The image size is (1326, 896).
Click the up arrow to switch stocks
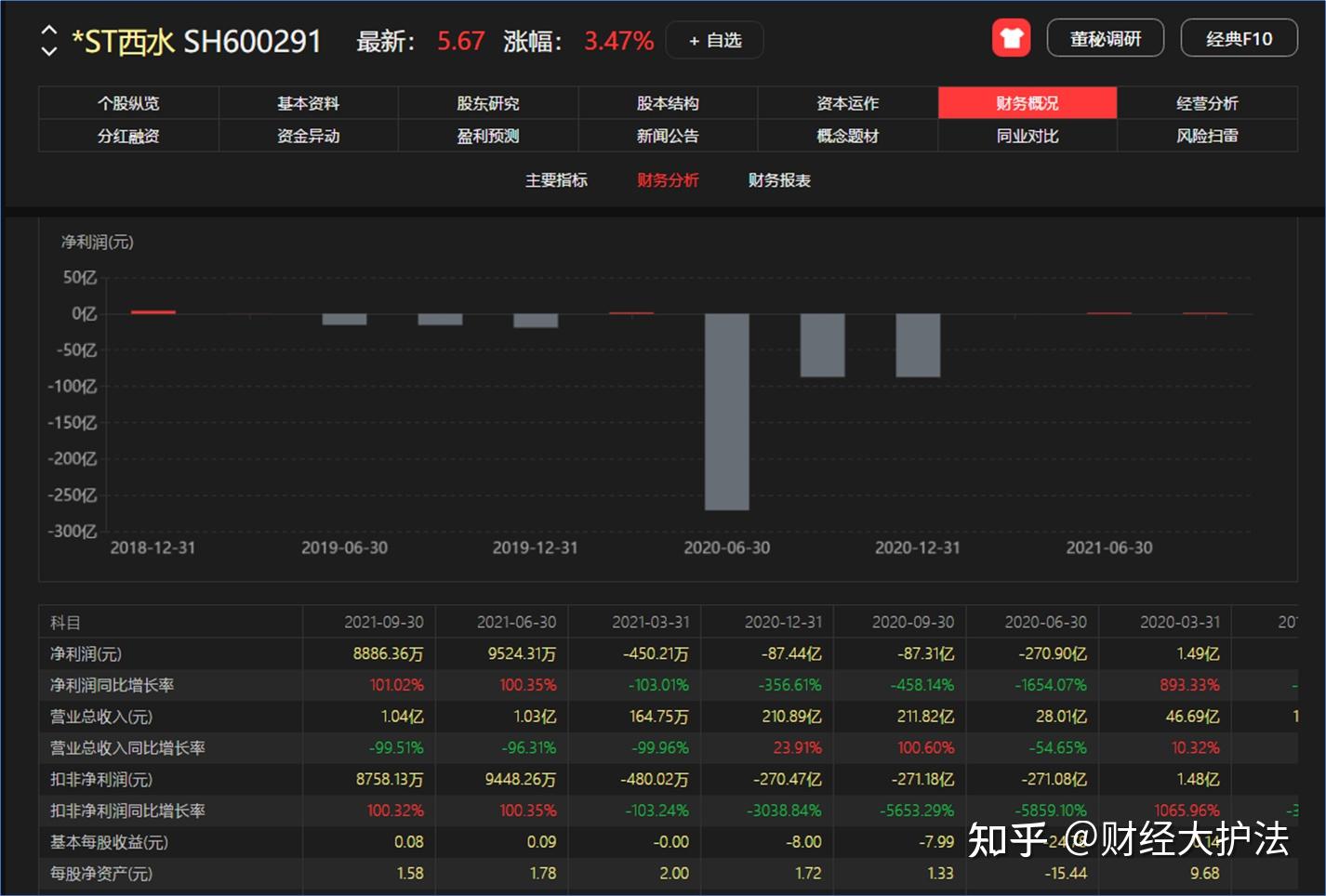[x=48, y=31]
